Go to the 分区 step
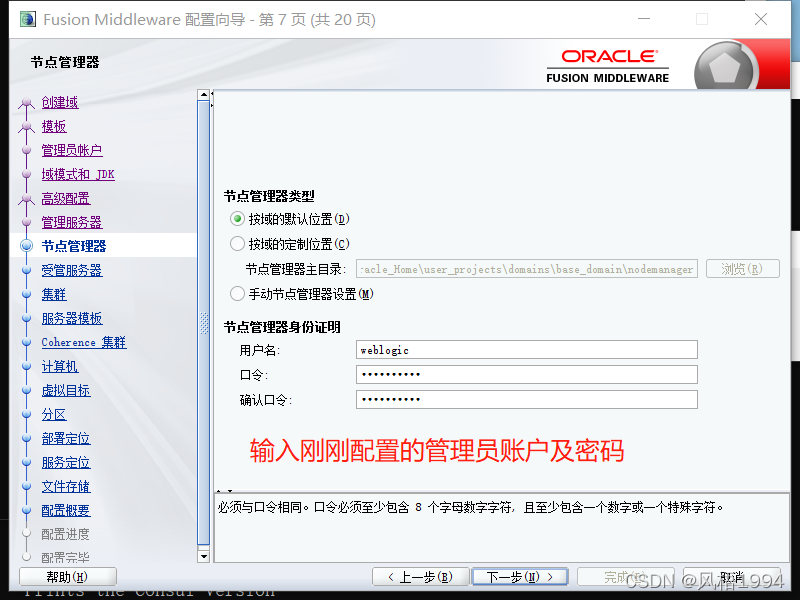Viewport: 800px width, 600px height. pyautogui.click(x=54, y=414)
